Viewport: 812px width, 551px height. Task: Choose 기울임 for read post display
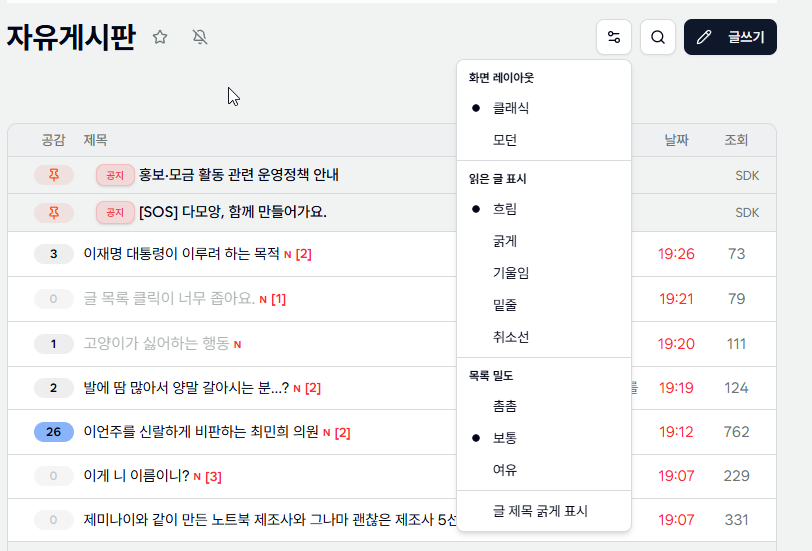click(x=544, y=272)
